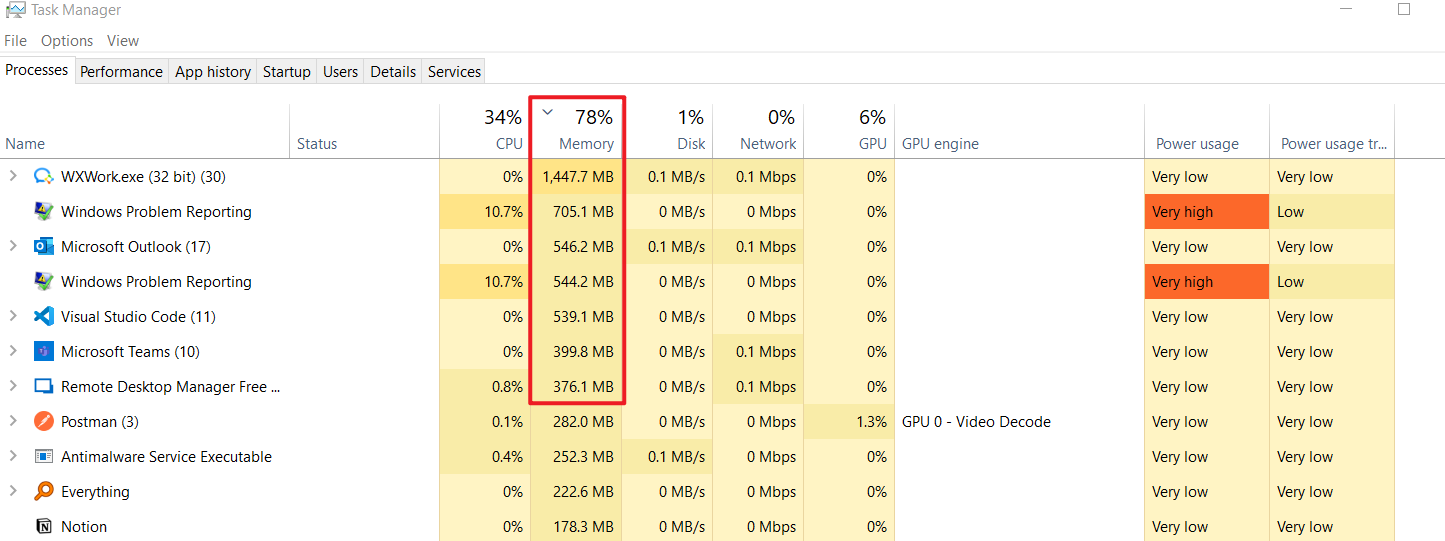Click the Task Manager title bar icon
1445x541 pixels.
tap(15, 10)
